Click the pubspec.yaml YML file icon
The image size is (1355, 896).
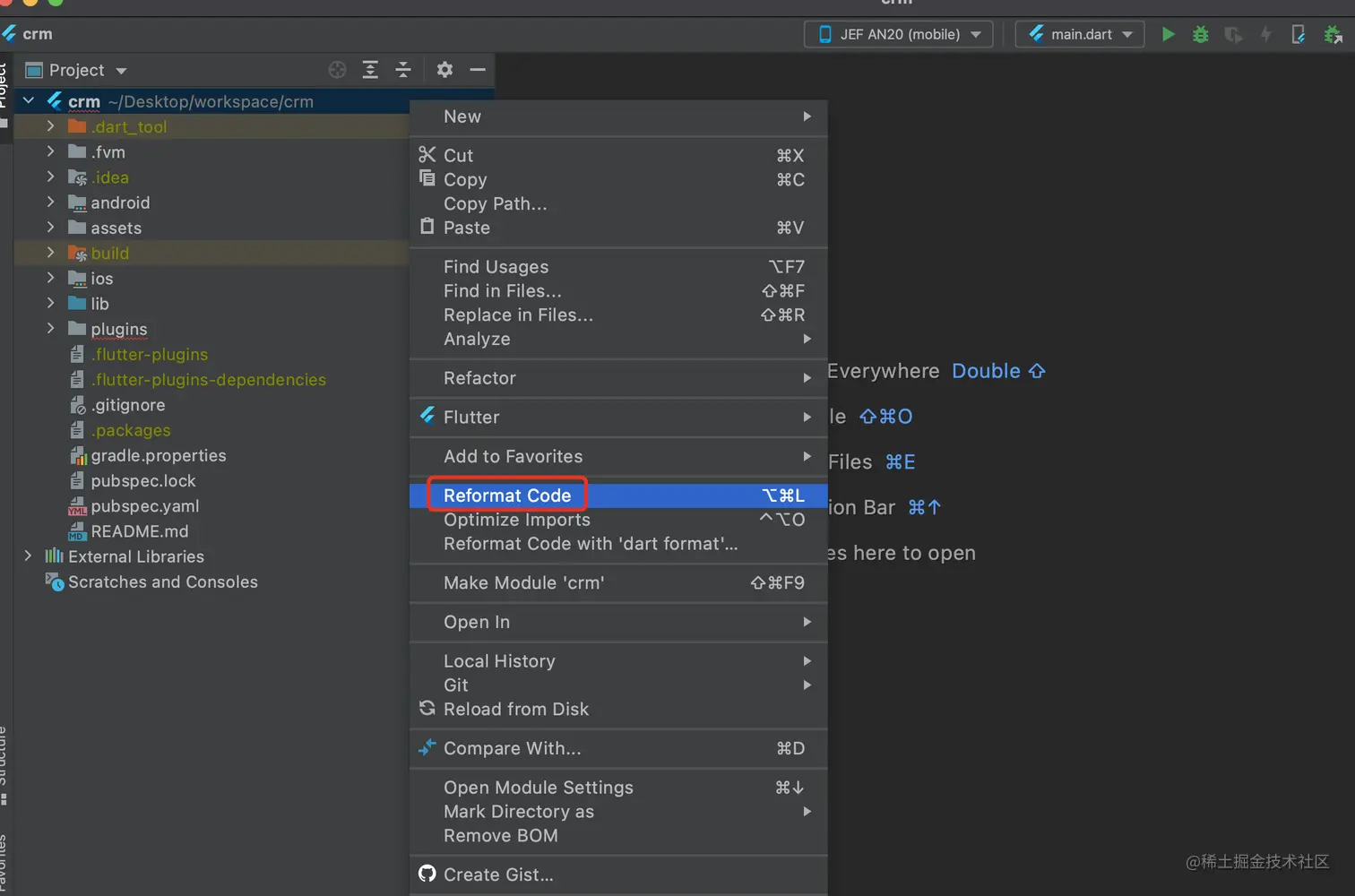(77, 506)
